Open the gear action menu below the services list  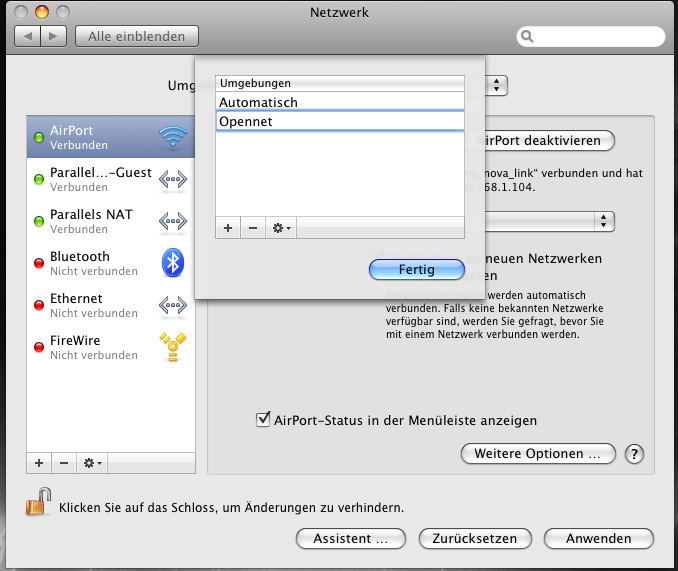(92, 463)
